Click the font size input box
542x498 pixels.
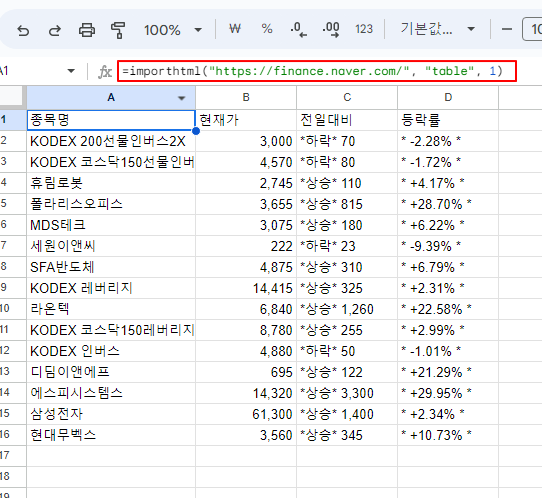(x=532, y=29)
